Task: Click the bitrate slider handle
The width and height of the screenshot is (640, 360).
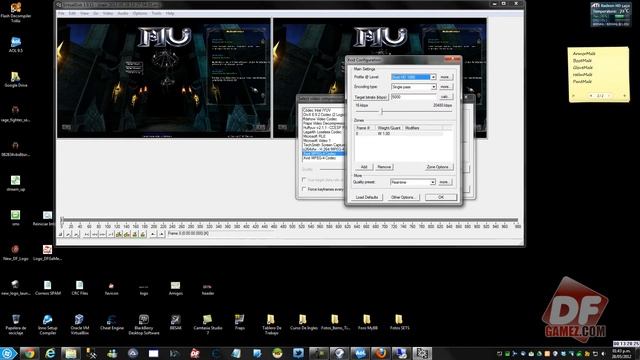Action: tap(382, 111)
